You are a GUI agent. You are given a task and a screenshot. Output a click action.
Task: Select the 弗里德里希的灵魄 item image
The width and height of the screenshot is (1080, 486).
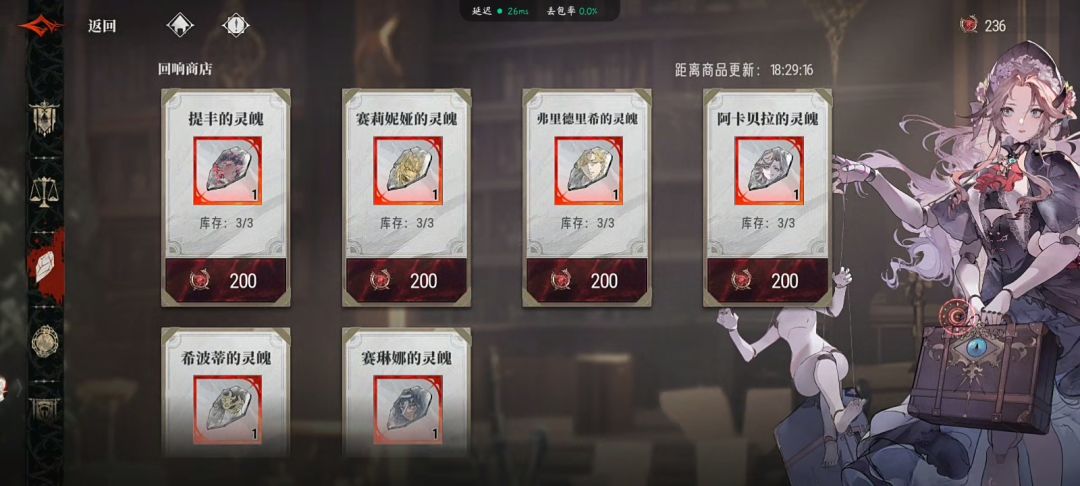tap(588, 171)
